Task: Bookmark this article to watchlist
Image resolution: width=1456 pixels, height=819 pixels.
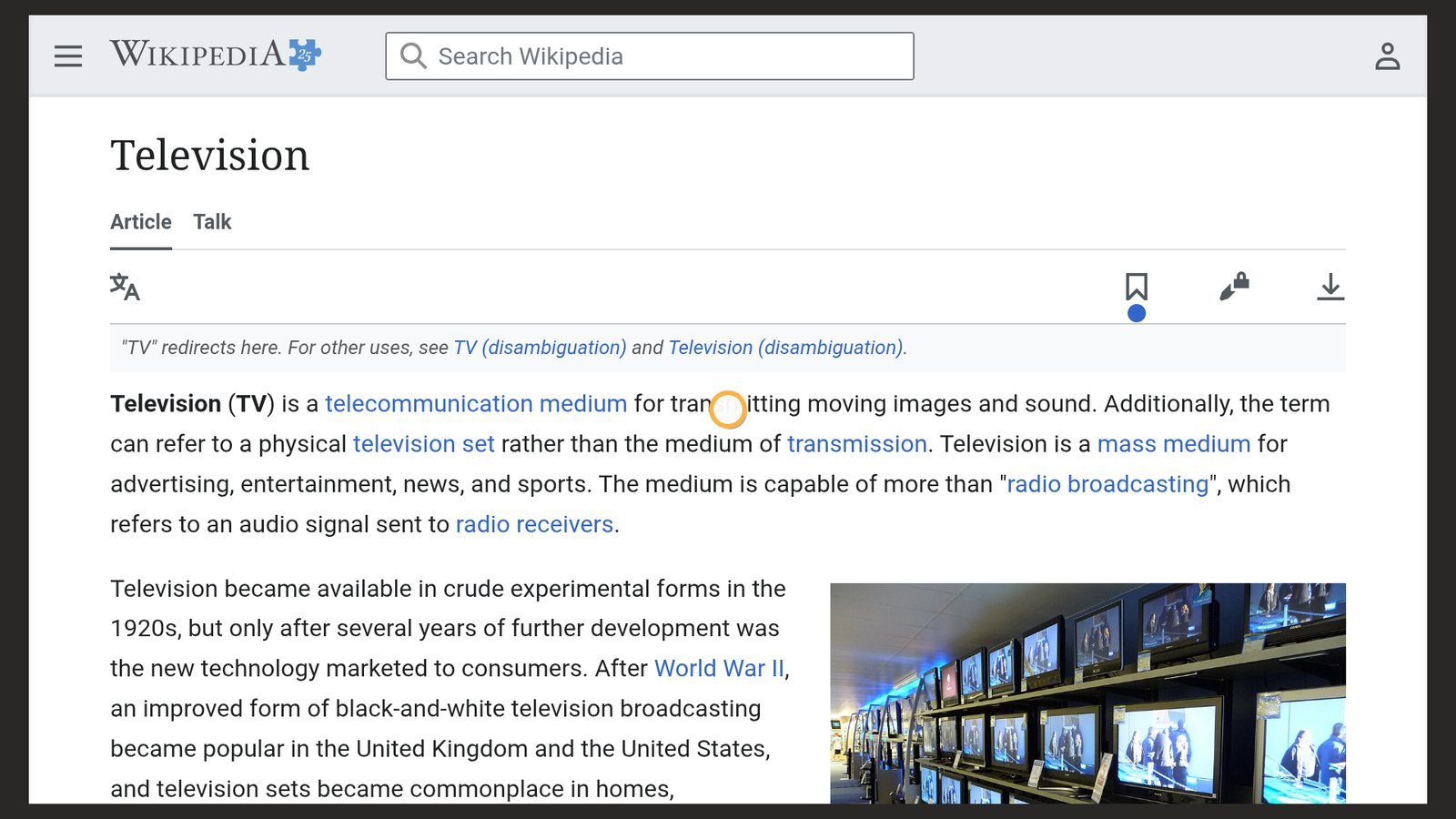Action: tap(1136, 287)
